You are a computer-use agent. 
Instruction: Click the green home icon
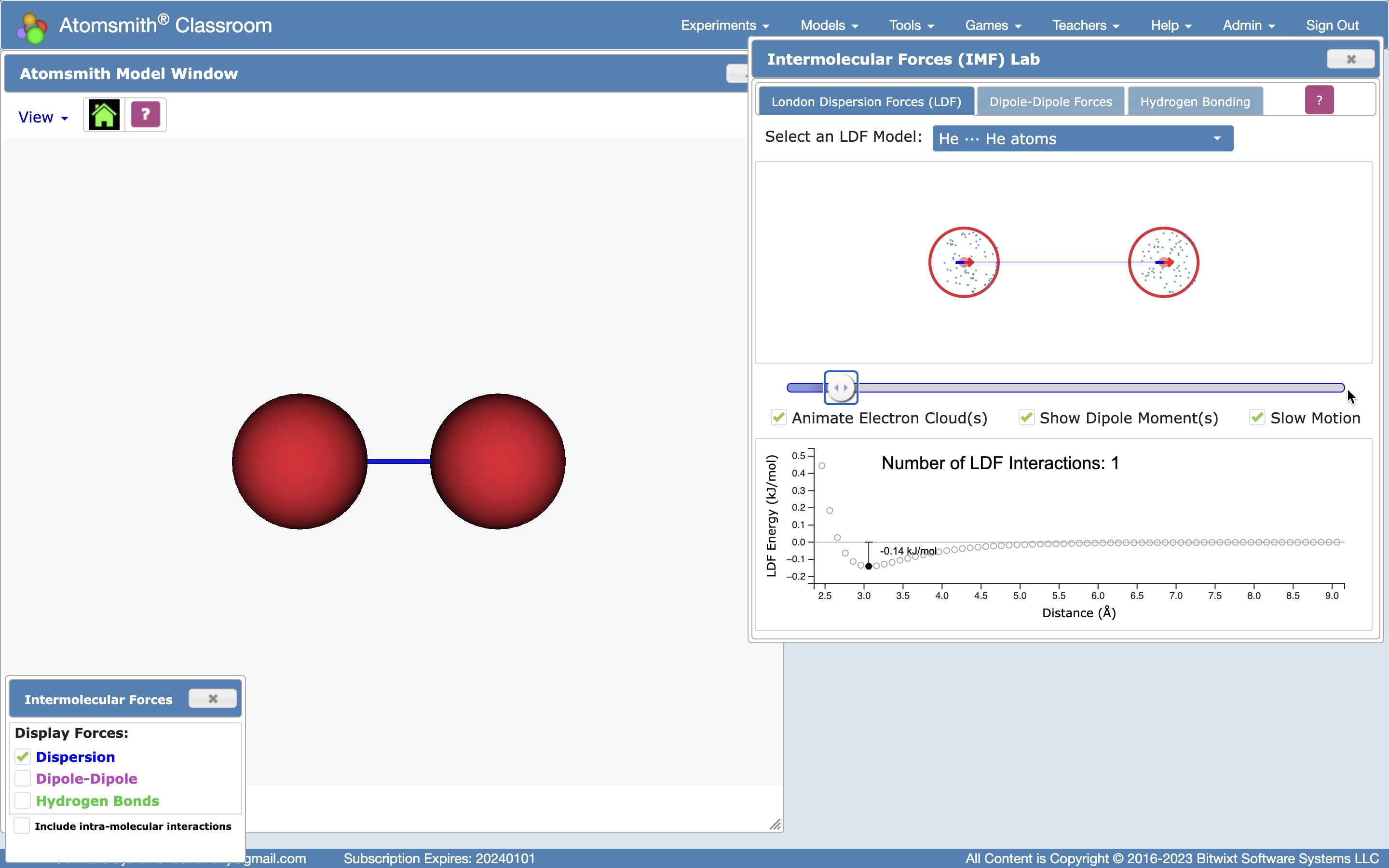[x=104, y=115]
